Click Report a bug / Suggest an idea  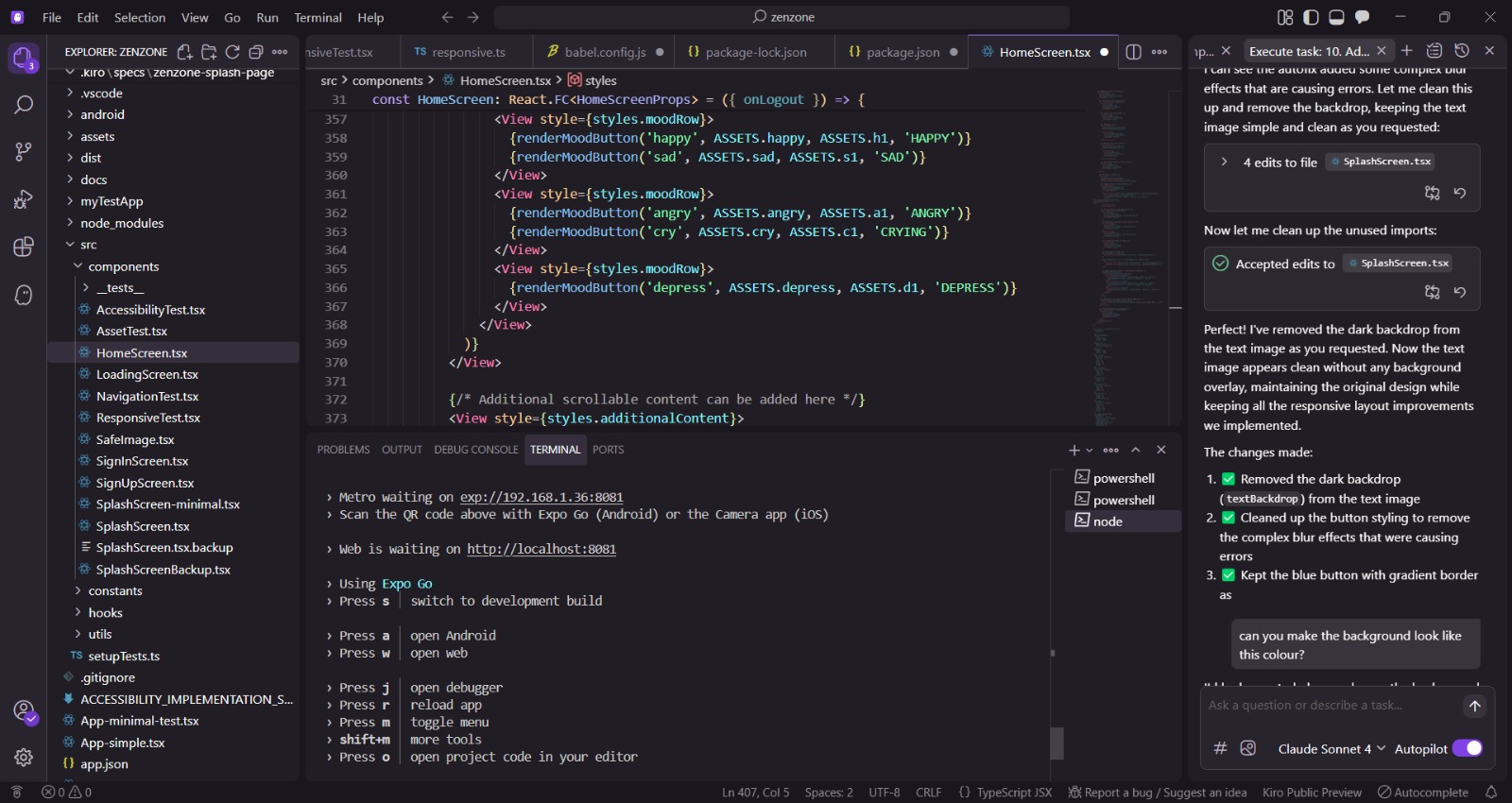(x=1157, y=793)
